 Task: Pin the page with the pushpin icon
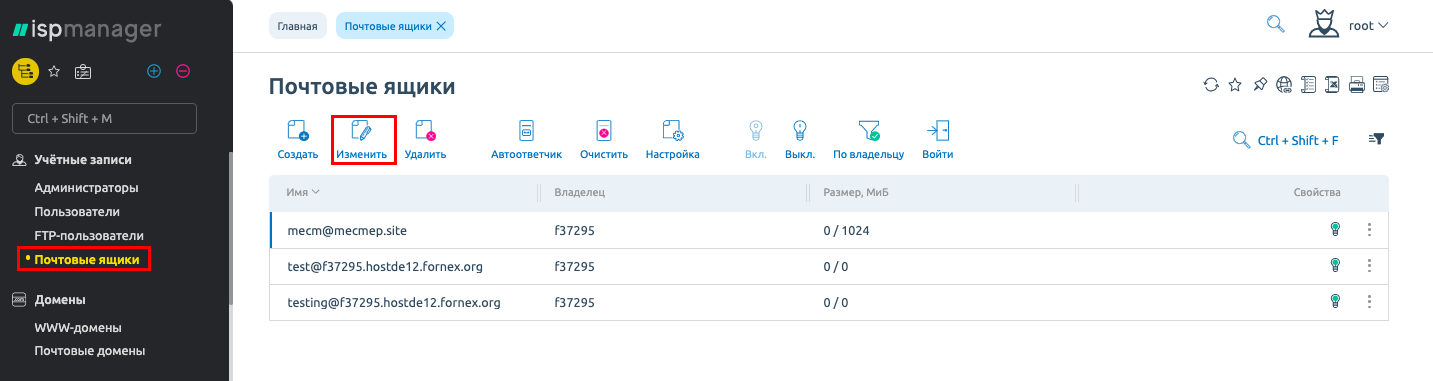tap(1260, 85)
